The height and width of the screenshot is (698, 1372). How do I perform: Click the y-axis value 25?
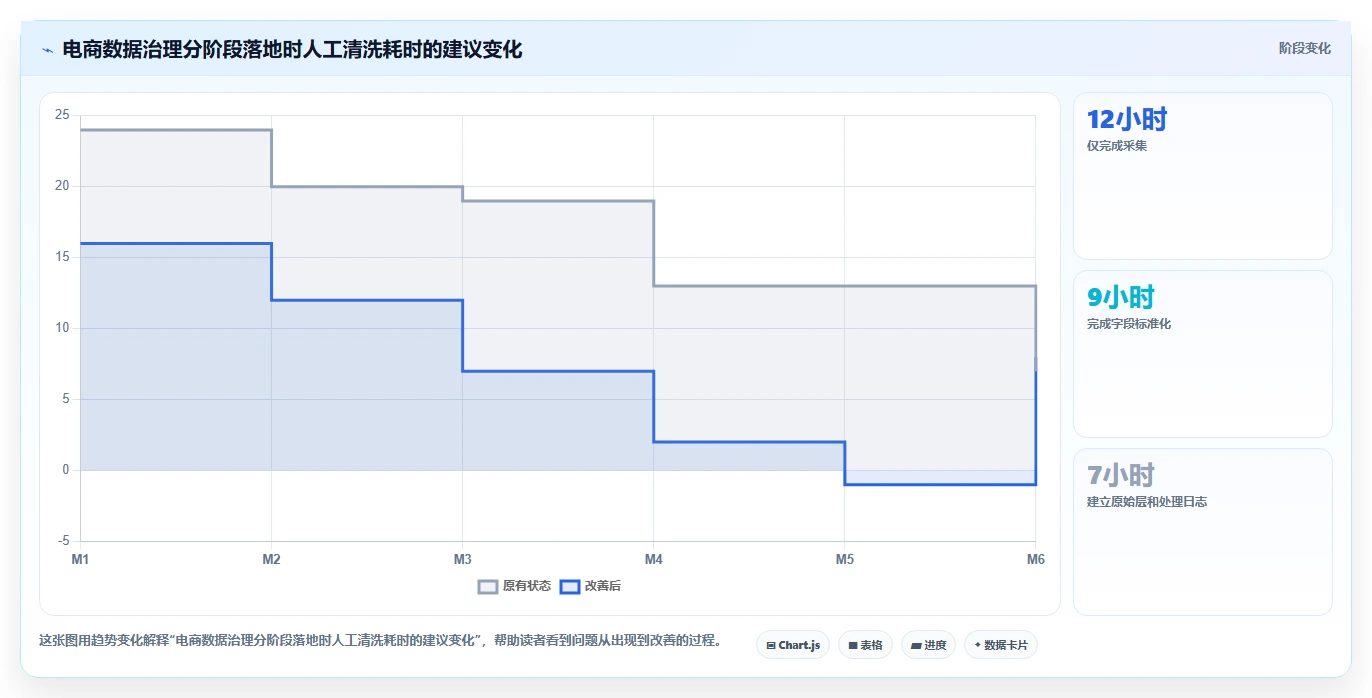[62, 115]
